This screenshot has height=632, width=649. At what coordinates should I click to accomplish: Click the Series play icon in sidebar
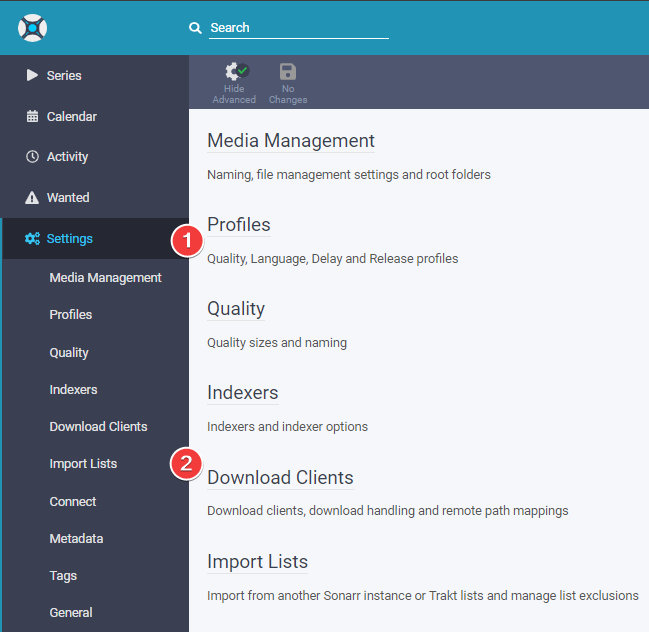(x=32, y=75)
